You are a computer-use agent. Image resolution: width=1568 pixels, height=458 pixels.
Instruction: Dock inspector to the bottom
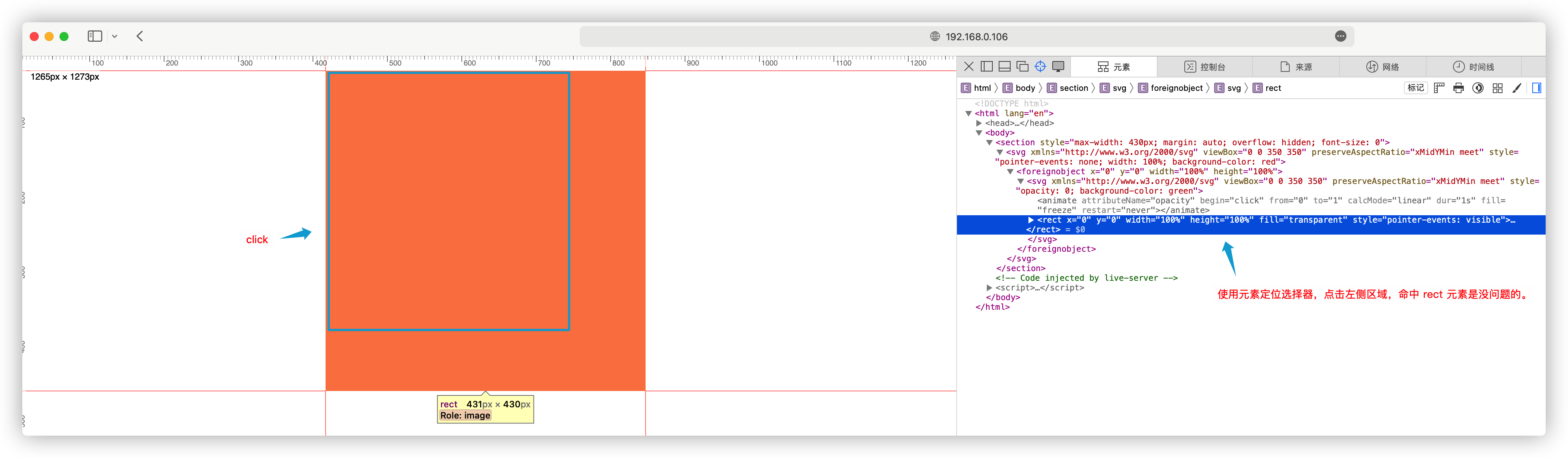pos(1004,66)
